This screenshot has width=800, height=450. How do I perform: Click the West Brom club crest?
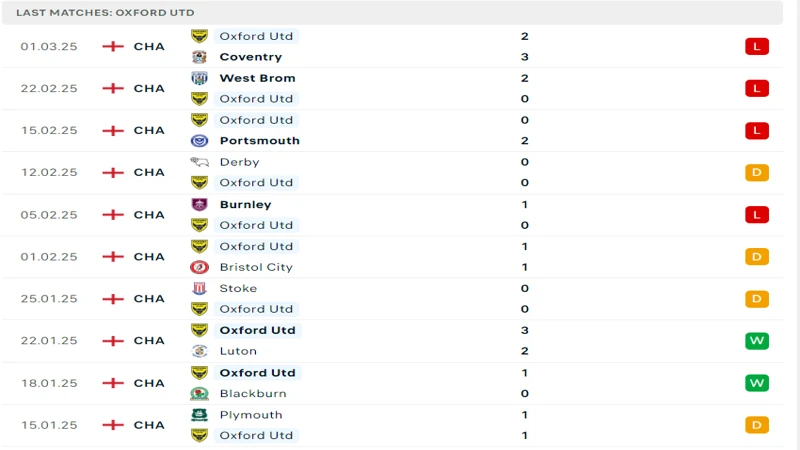(199, 78)
